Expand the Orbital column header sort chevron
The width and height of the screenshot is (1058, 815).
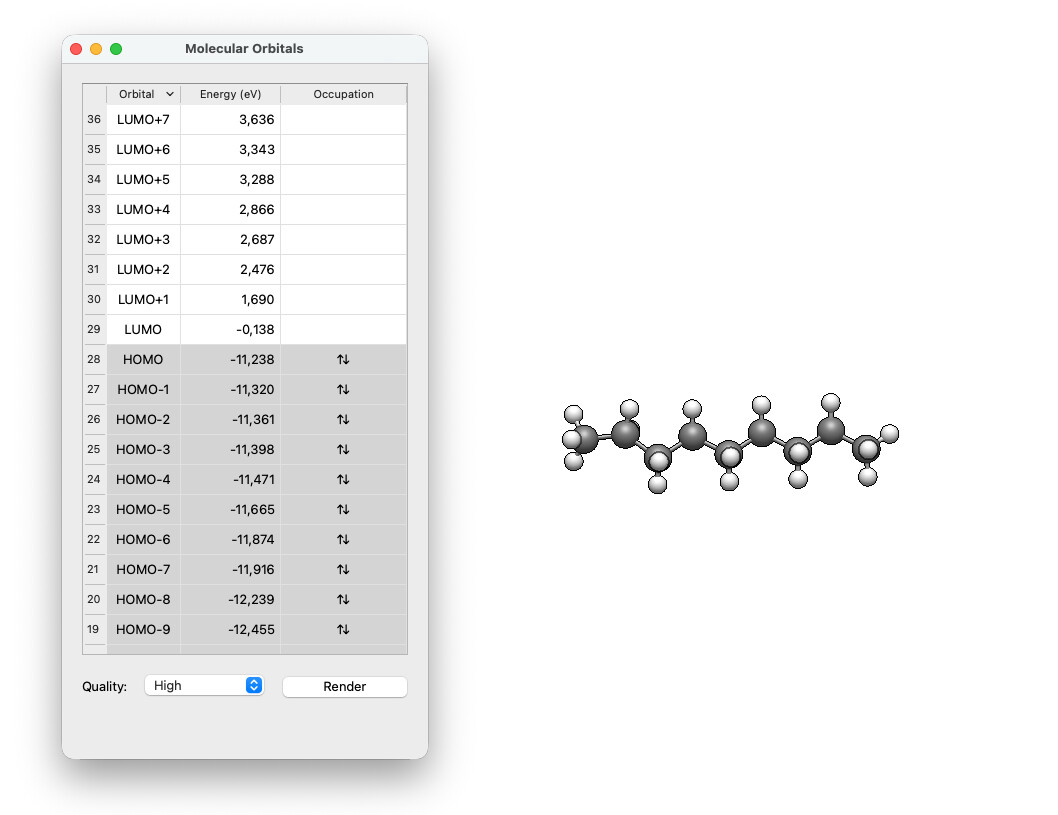(x=170, y=94)
